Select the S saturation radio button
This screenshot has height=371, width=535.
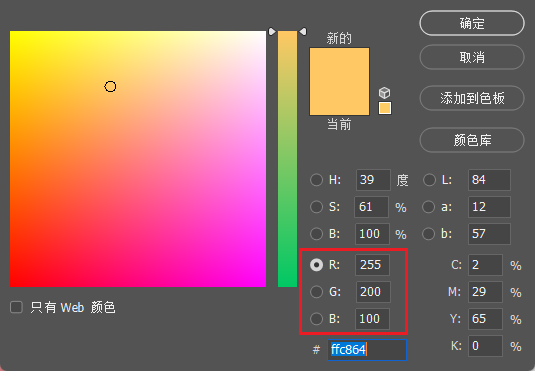pyautogui.click(x=316, y=206)
